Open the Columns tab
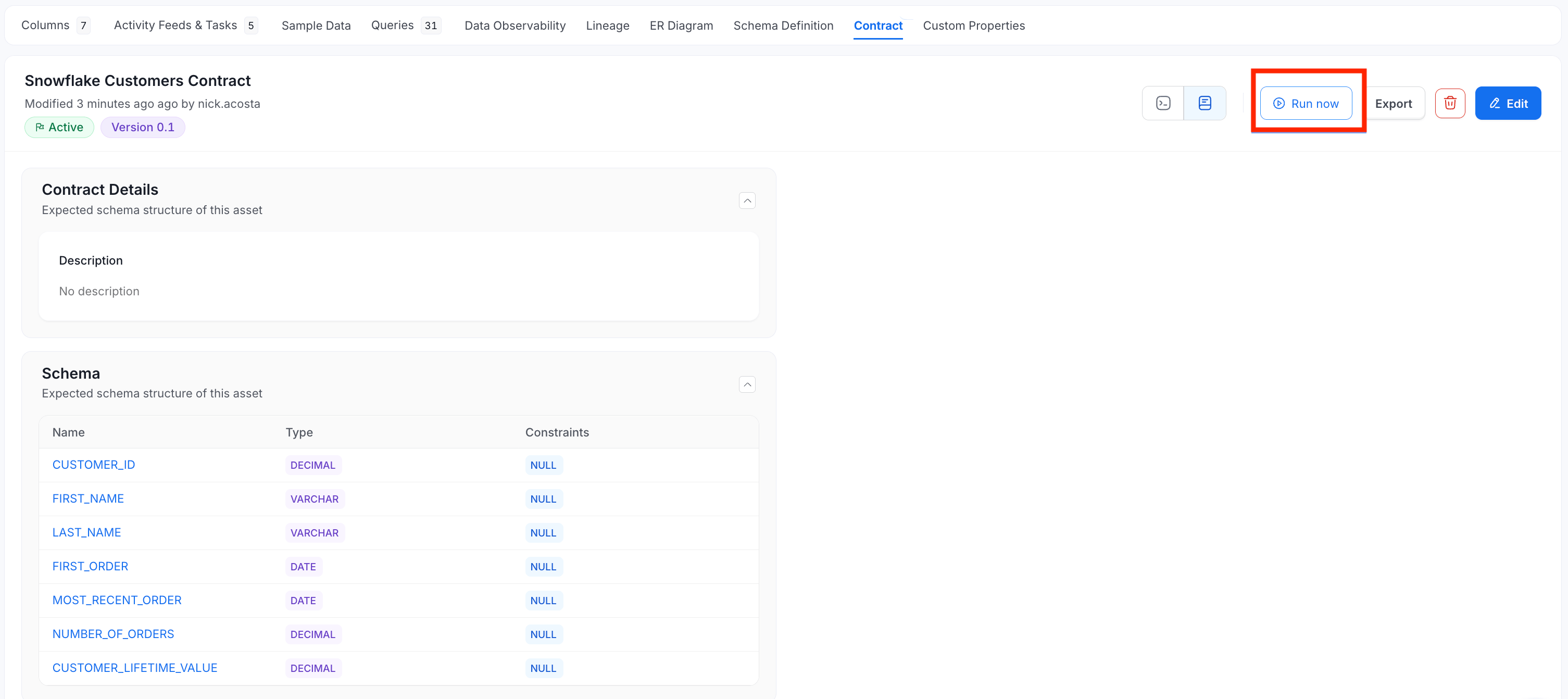 (x=55, y=25)
